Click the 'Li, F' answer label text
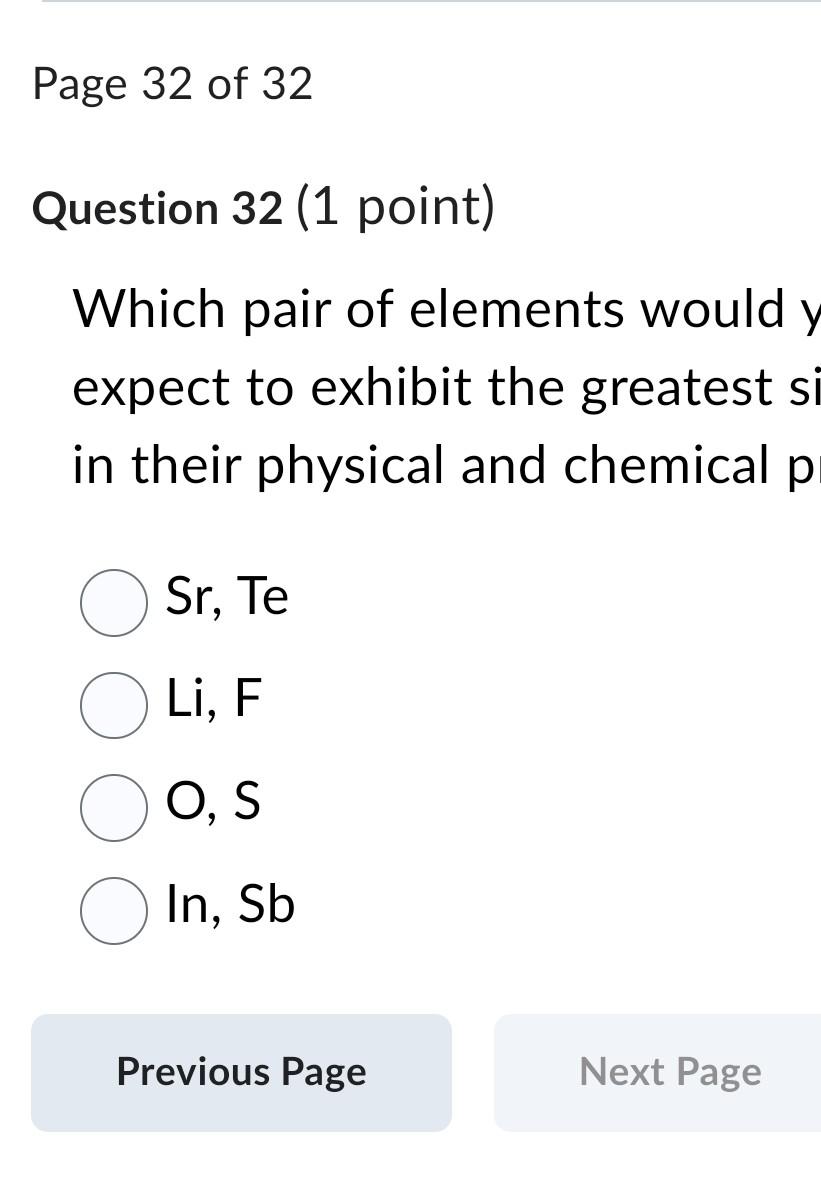 pos(211,699)
